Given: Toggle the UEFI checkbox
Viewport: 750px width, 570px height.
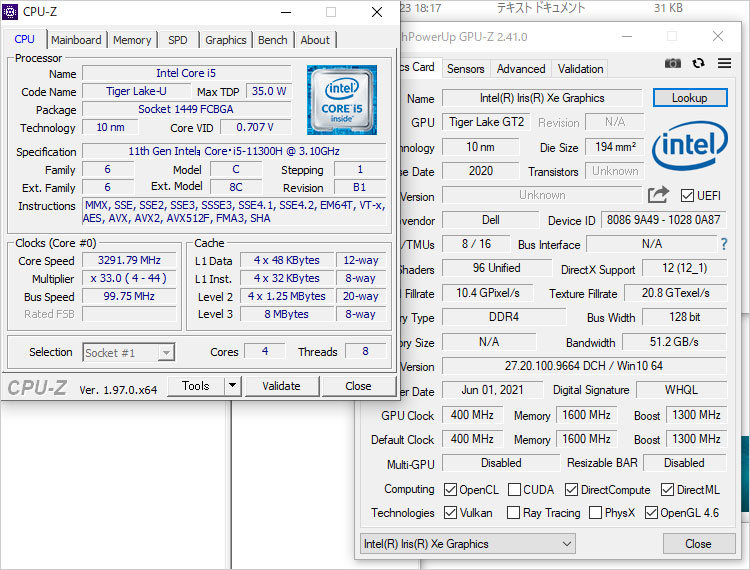Looking at the screenshot, I should pos(687,196).
